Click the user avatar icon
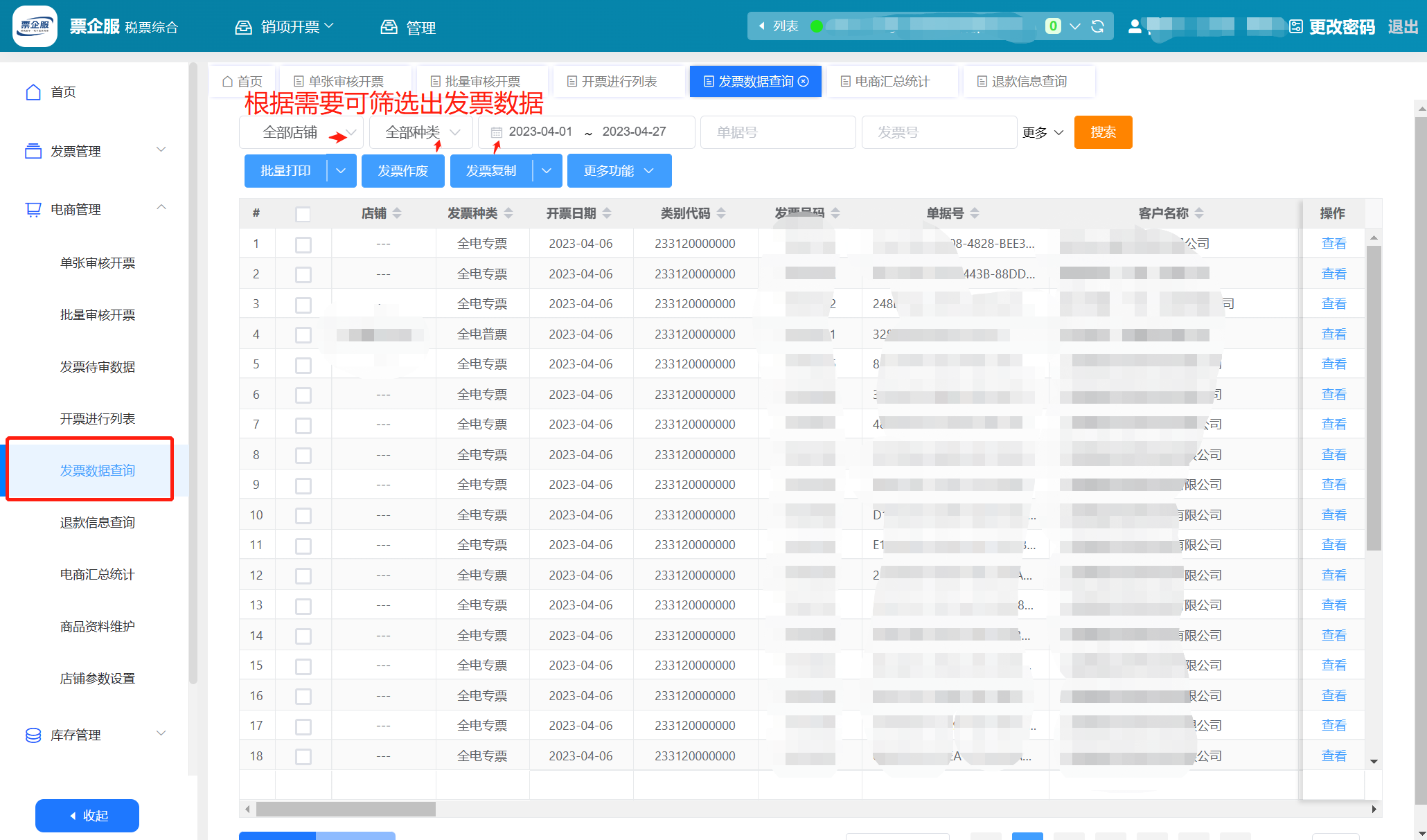Screen dimensions: 1427x840 [1135, 26]
